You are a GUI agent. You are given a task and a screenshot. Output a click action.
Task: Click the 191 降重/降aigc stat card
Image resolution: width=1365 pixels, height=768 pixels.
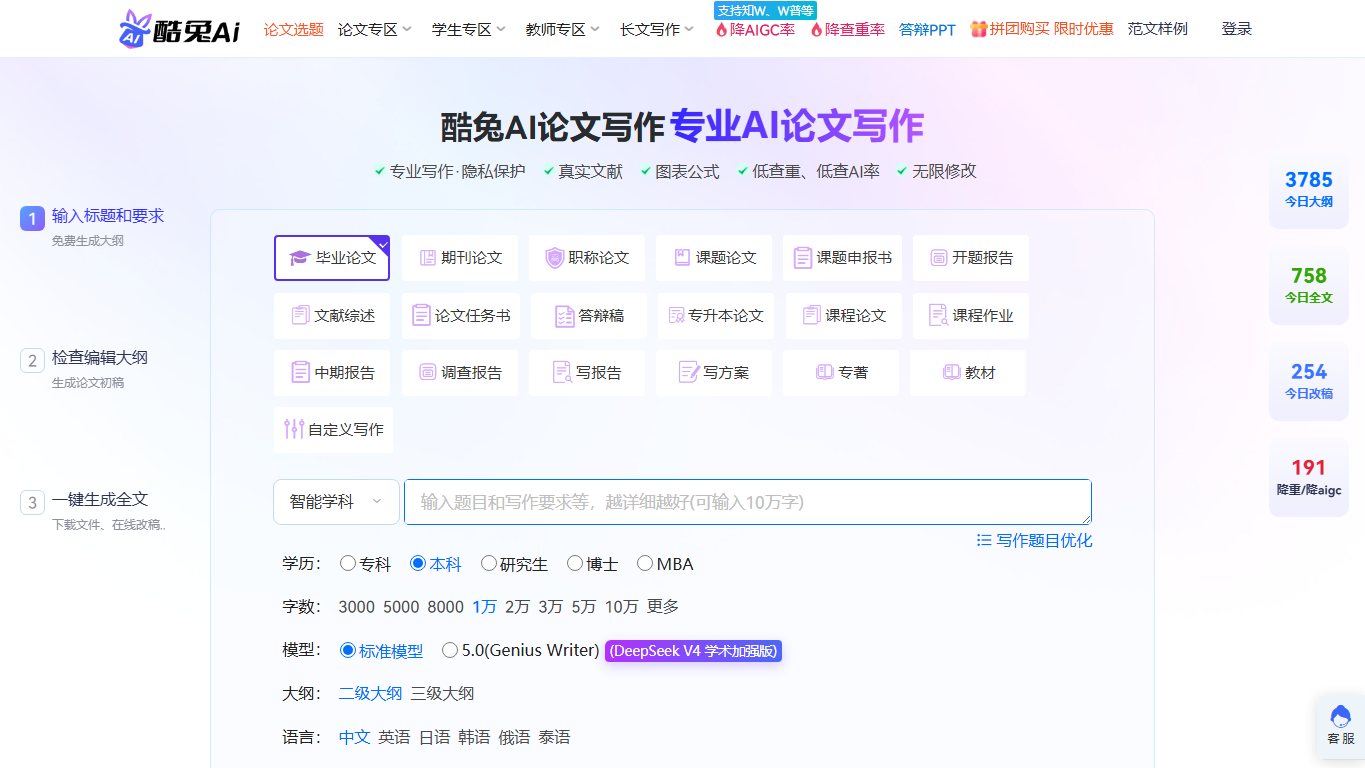1309,478
